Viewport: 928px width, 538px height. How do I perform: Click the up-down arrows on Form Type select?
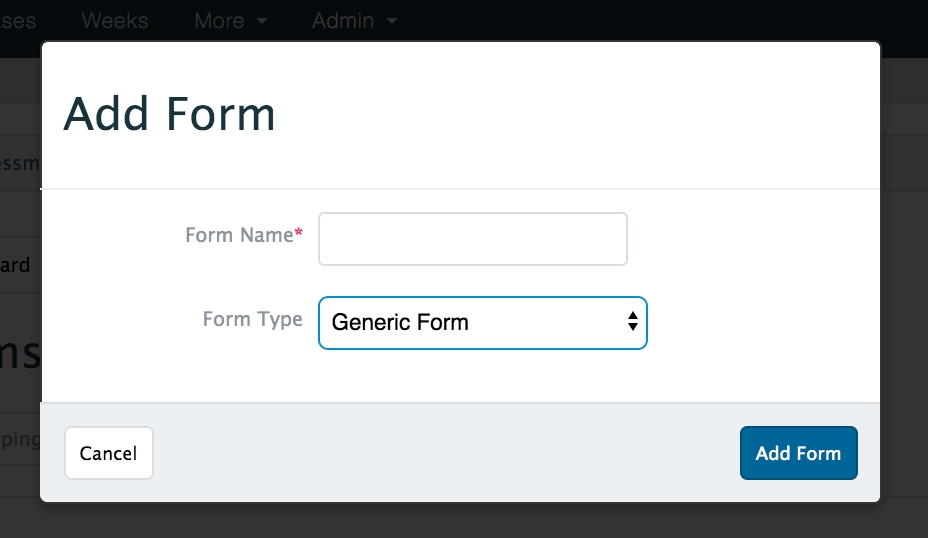click(632, 322)
